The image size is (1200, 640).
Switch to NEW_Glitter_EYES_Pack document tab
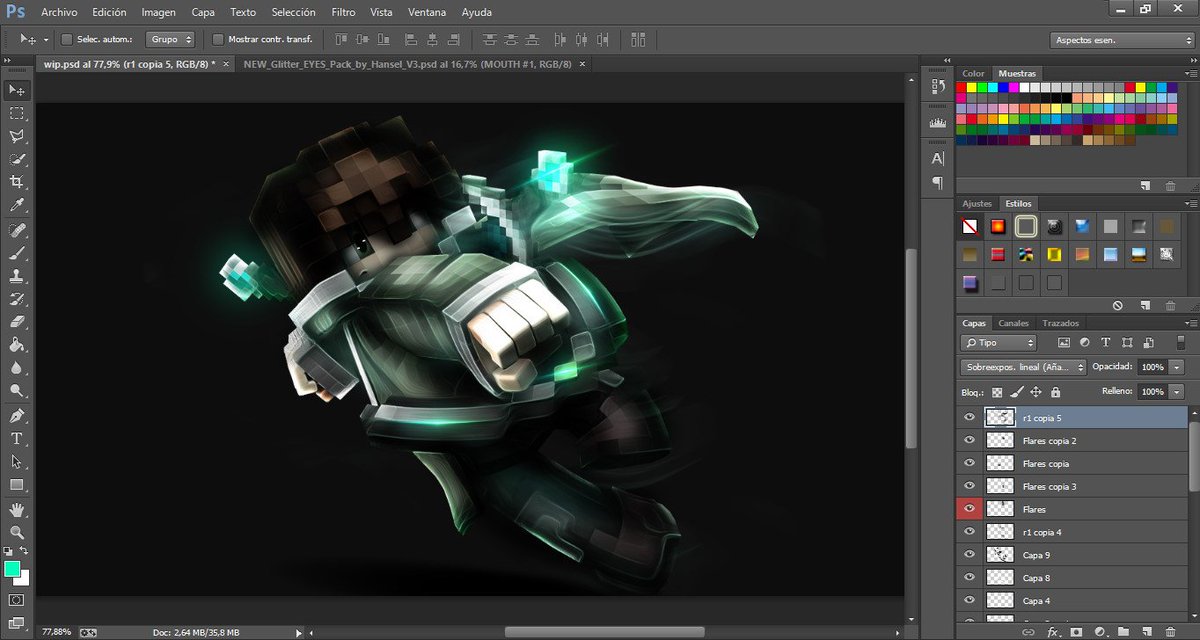click(407, 63)
